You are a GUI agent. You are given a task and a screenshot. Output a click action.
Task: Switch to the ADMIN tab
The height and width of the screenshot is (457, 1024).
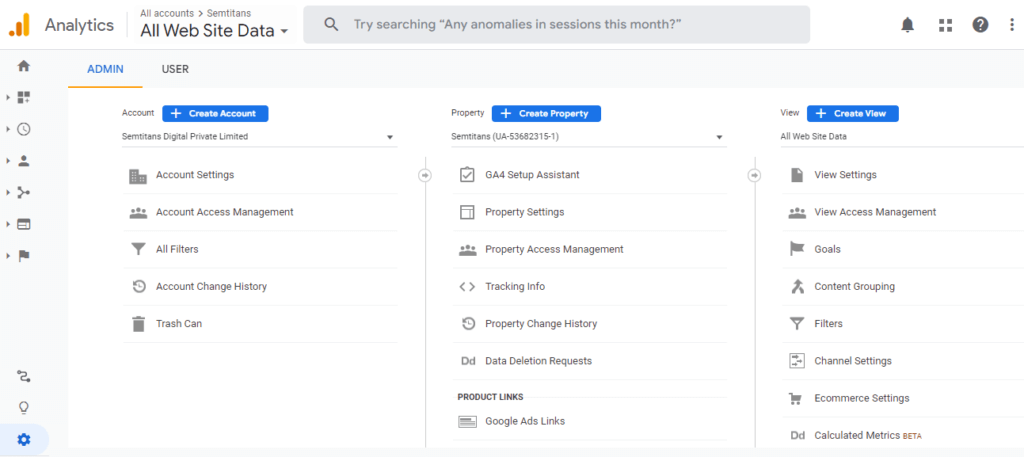(105, 69)
